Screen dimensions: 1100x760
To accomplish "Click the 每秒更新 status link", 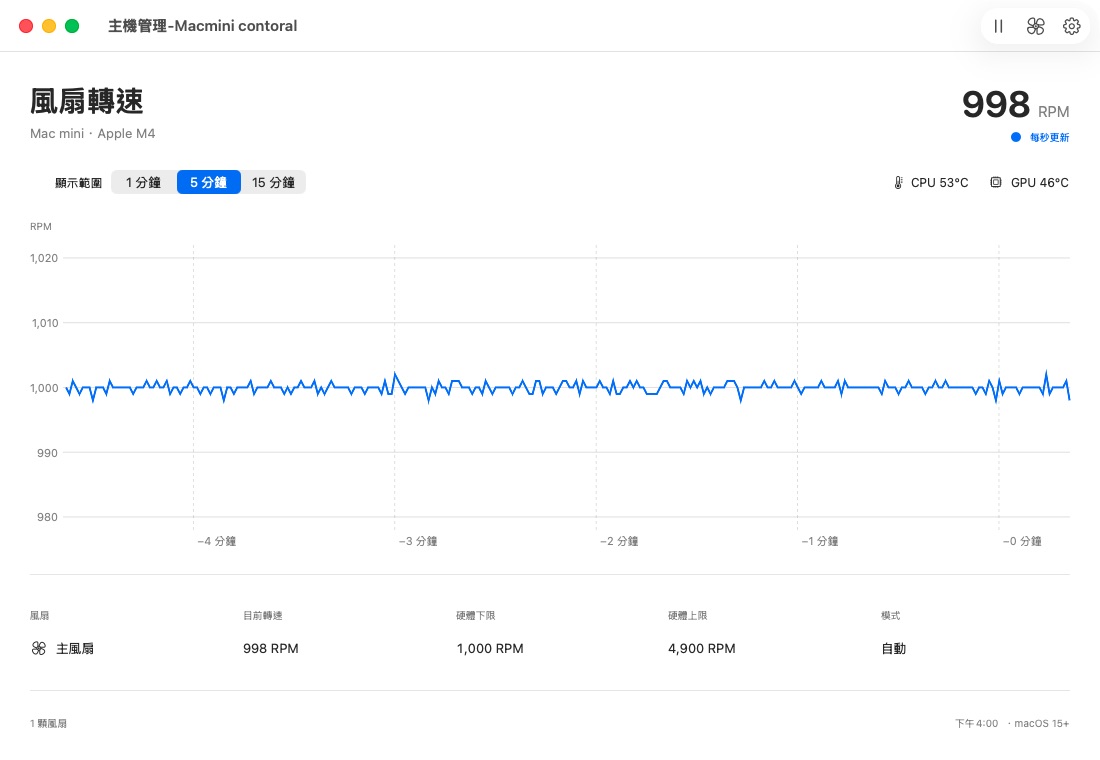I will point(1049,138).
